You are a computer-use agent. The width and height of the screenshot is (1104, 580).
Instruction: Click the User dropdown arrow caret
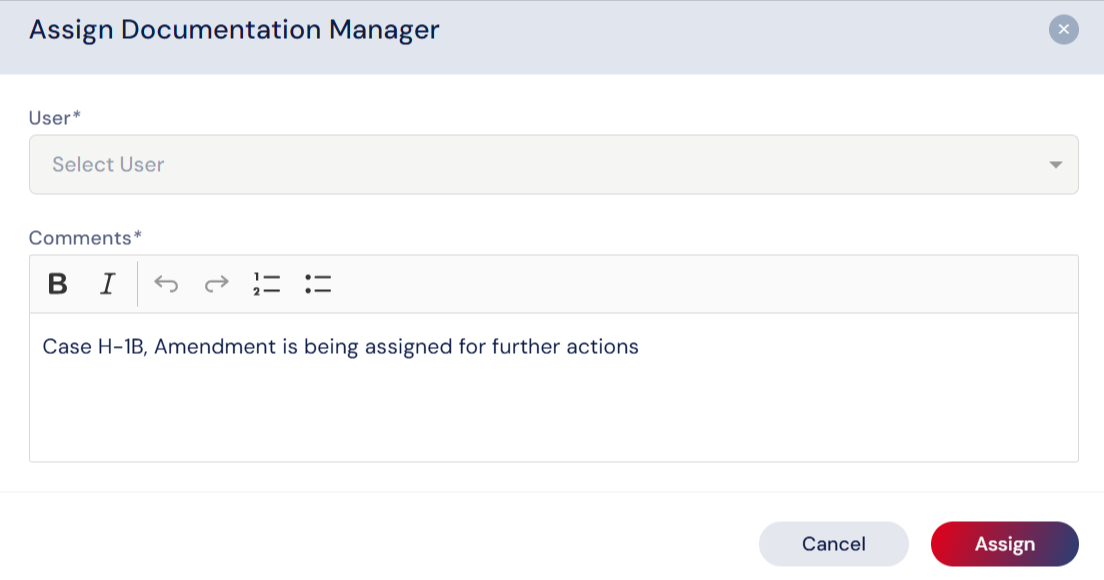tap(1055, 164)
